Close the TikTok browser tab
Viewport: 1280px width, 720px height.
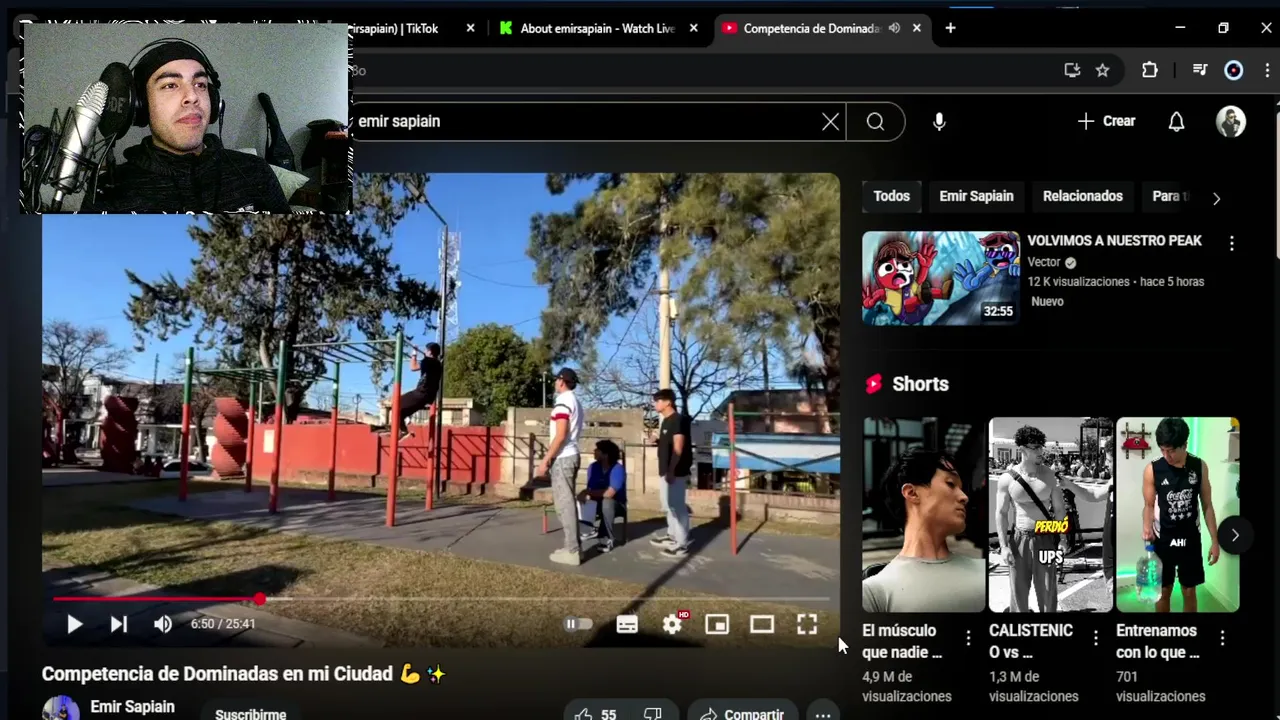470,28
